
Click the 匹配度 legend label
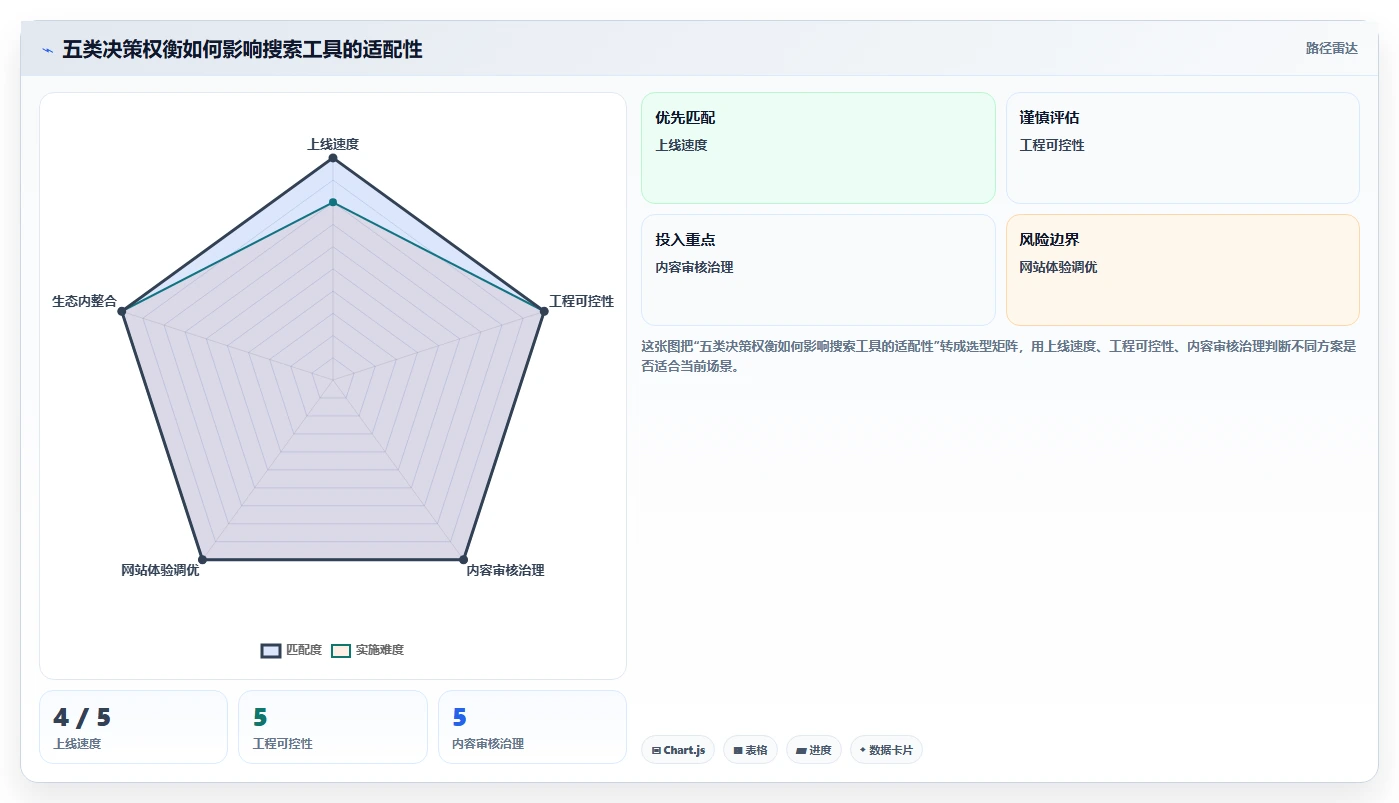[304, 650]
